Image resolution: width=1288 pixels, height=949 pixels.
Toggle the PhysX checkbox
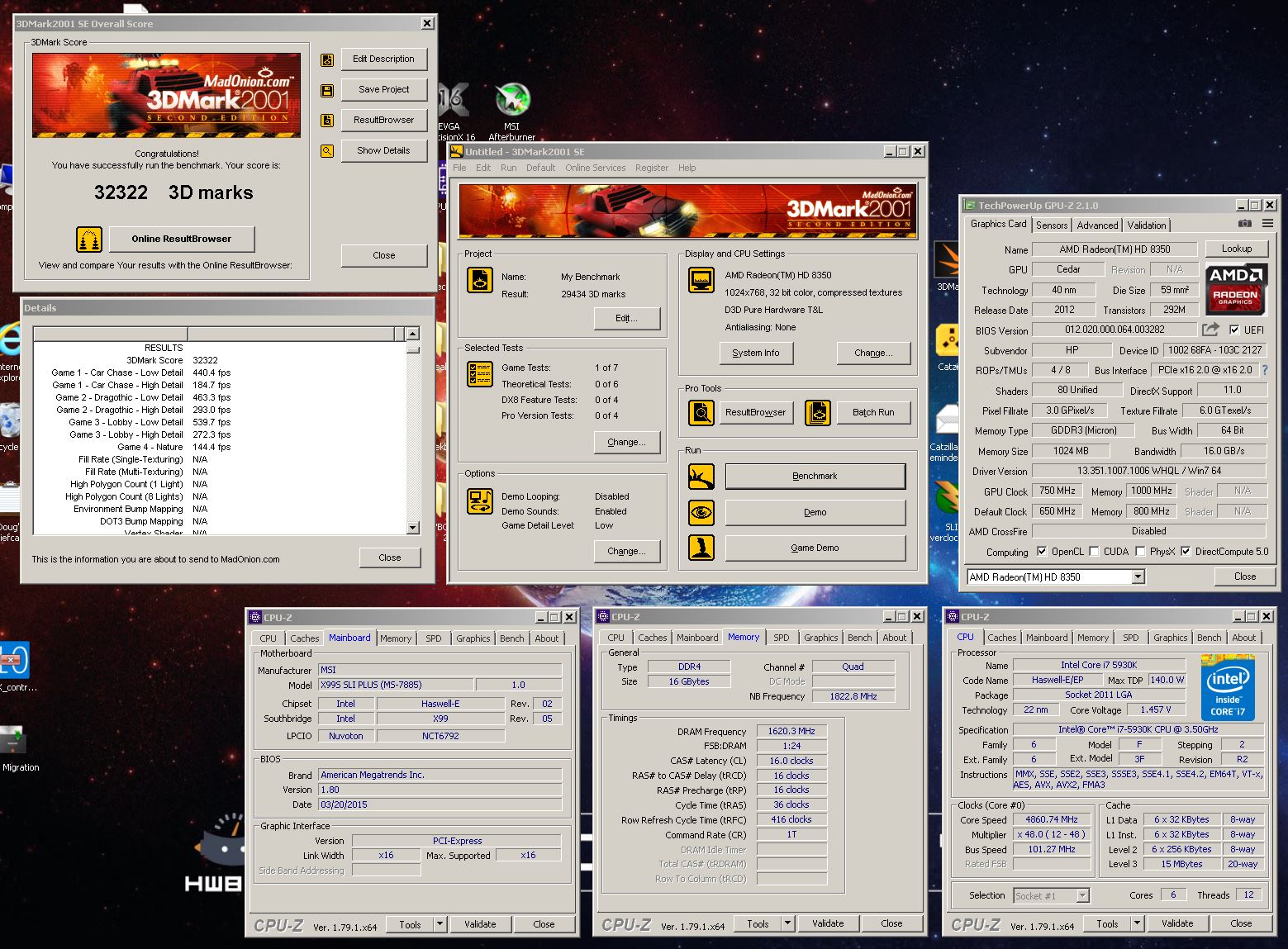[1140, 551]
